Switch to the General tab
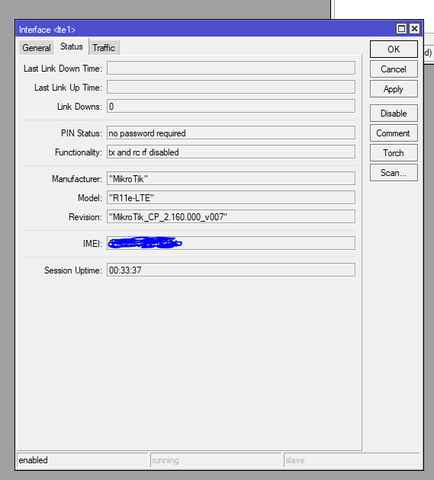The height and width of the screenshot is (480, 434). [x=36, y=48]
